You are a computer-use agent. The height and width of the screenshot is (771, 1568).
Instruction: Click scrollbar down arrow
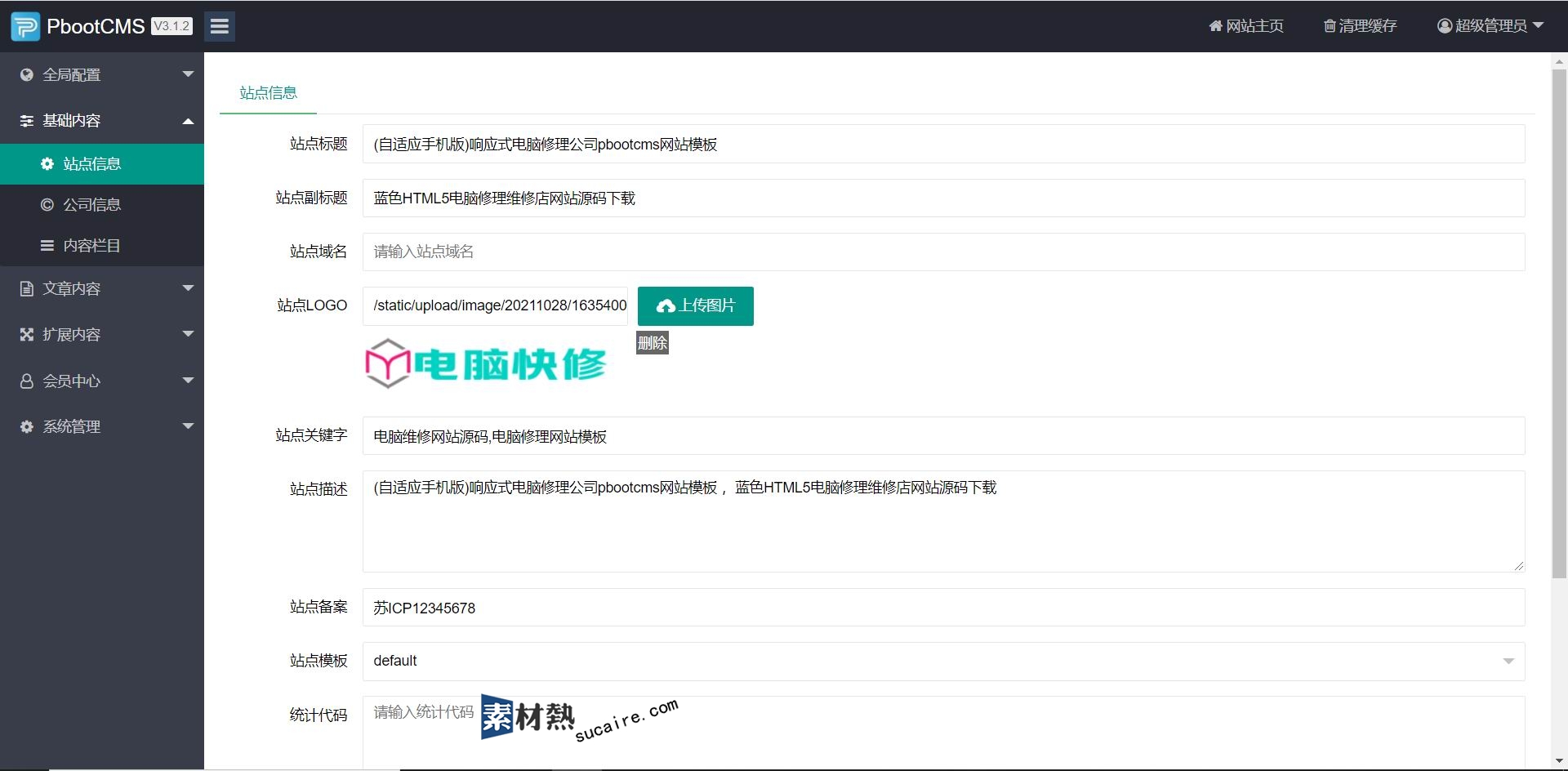1559,761
